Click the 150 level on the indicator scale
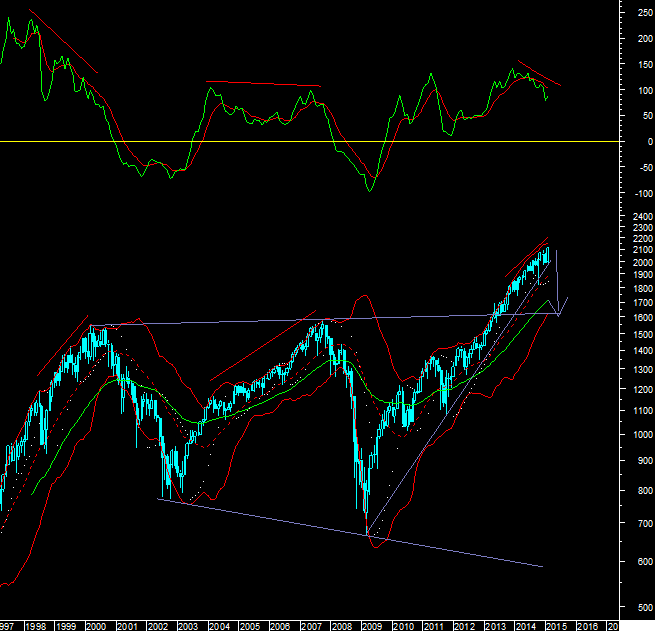This screenshot has height=631, width=655. (x=645, y=65)
